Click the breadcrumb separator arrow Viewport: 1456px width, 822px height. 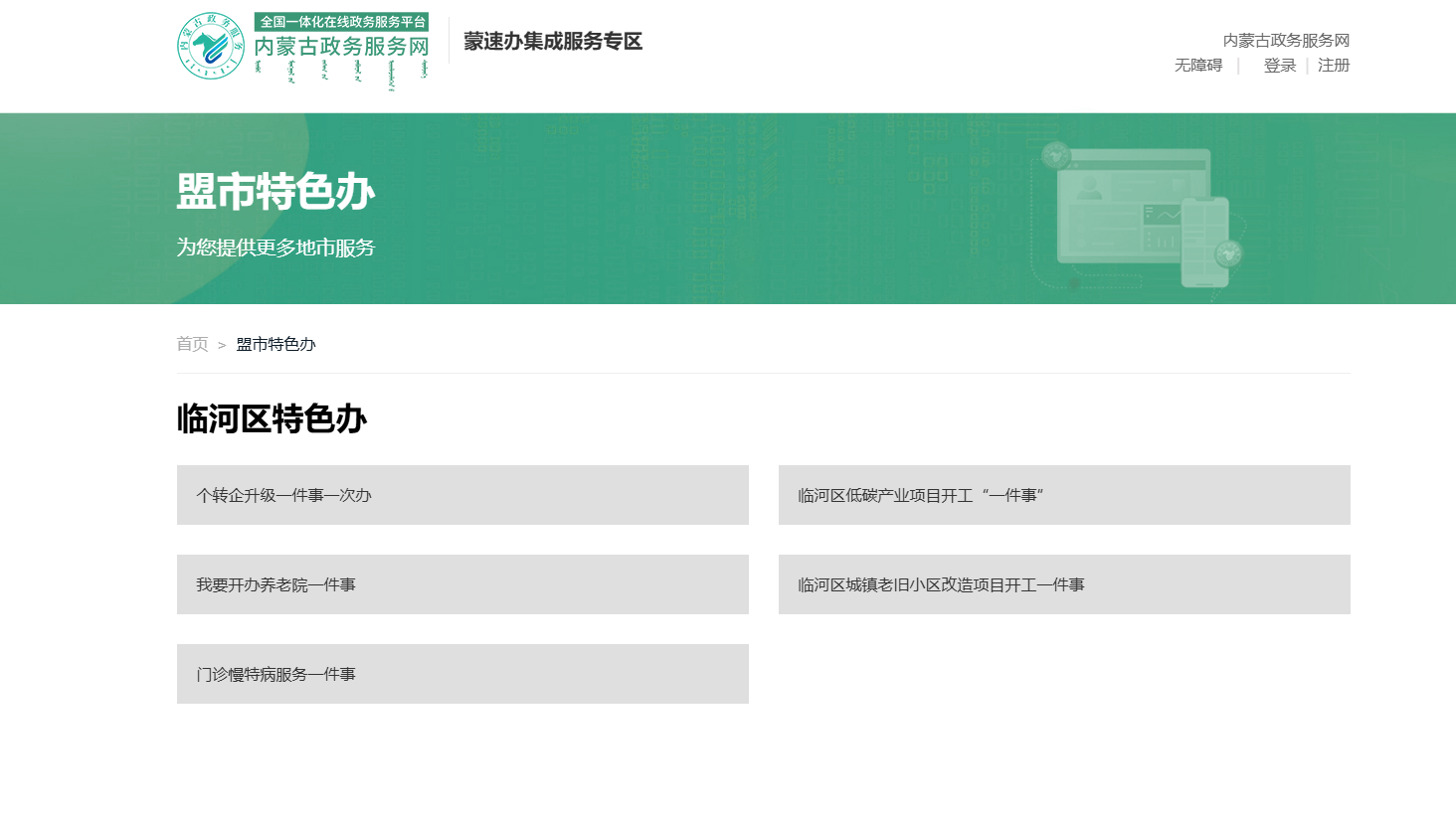click(x=221, y=344)
